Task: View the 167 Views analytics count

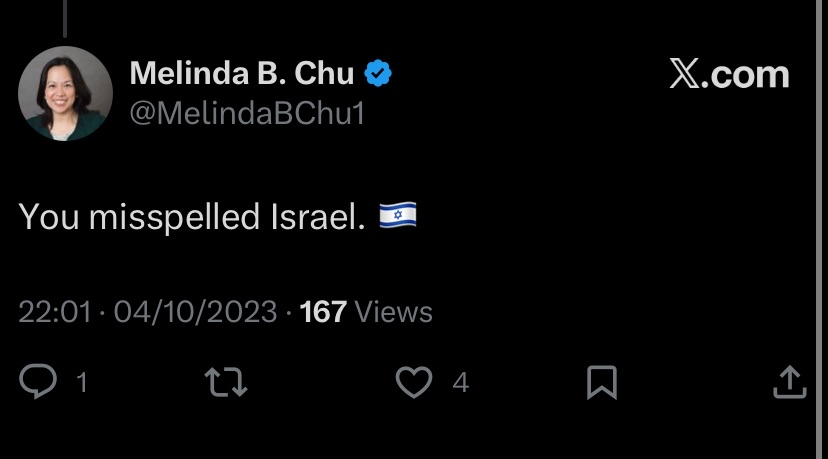Action: tap(366, 312)
